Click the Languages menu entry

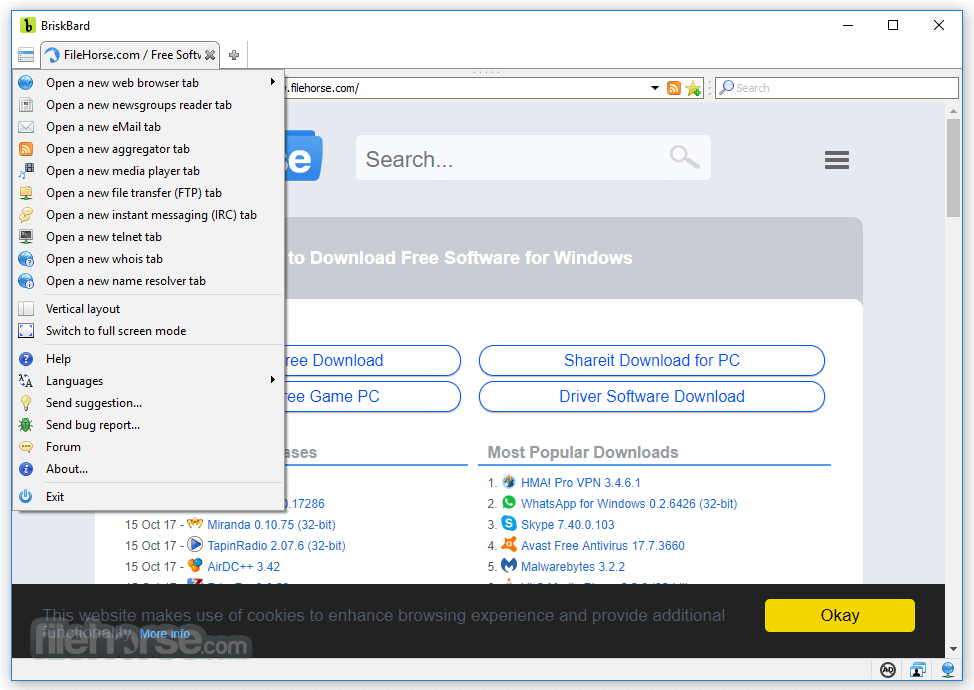pyautogui.click(x=148, y=381)
